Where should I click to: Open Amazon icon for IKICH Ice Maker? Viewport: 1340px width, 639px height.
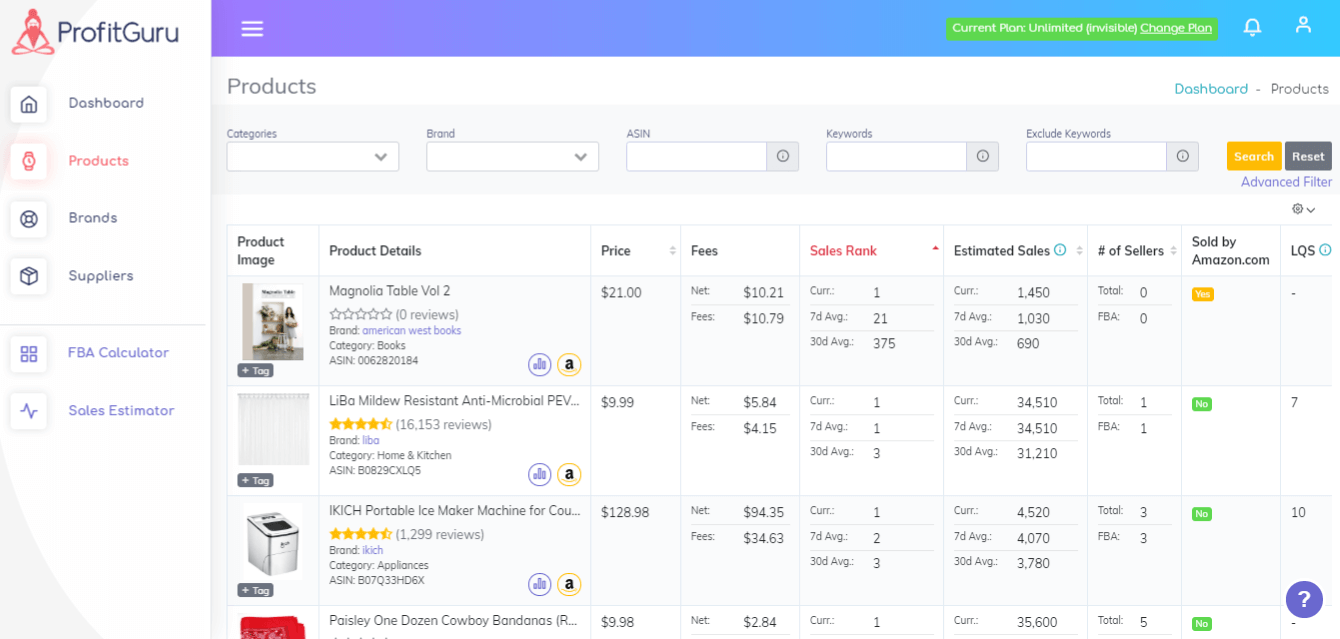pos(569,584)
